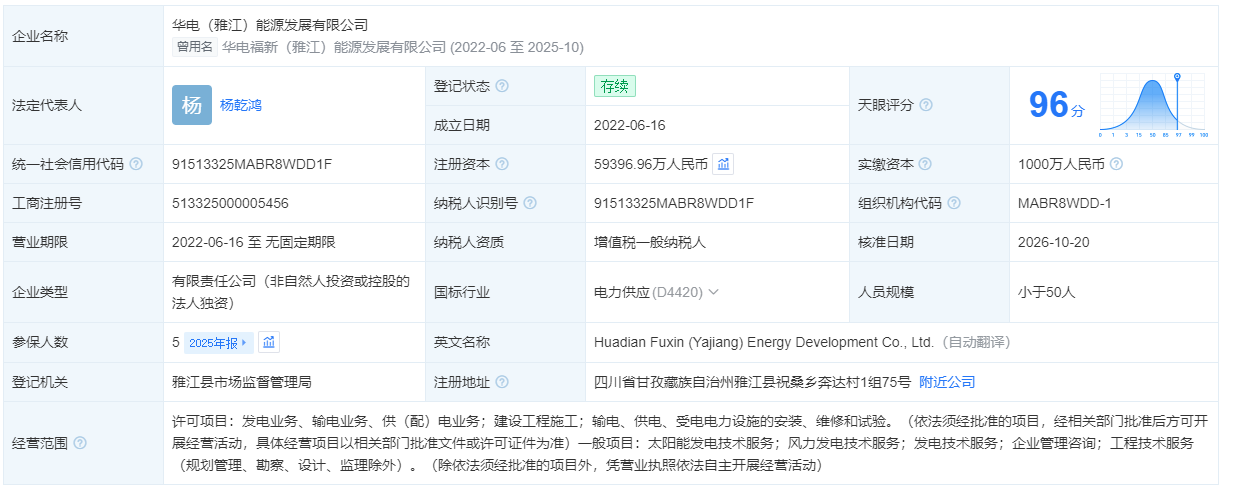Click registered capital 59396.96万人民币

pos(651,164)
